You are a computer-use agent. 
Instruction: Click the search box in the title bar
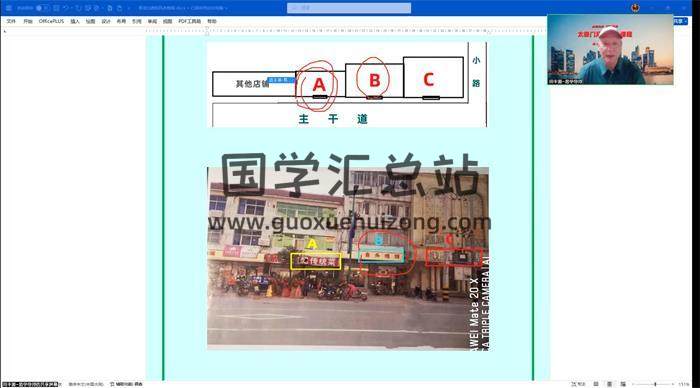tap(349, 8)
